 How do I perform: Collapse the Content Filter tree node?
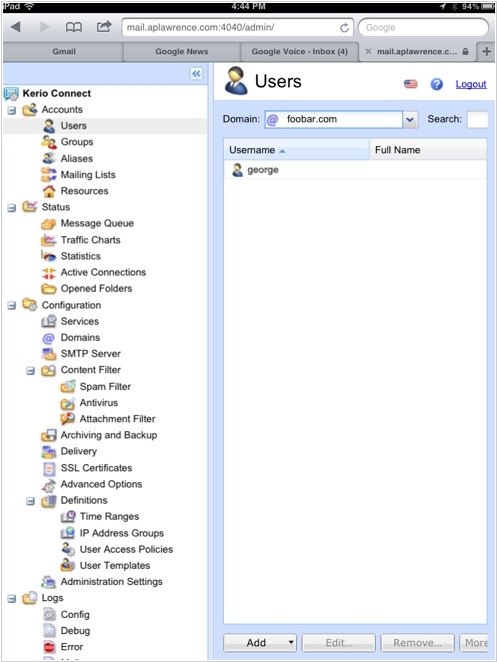click(x=30, y=371)
